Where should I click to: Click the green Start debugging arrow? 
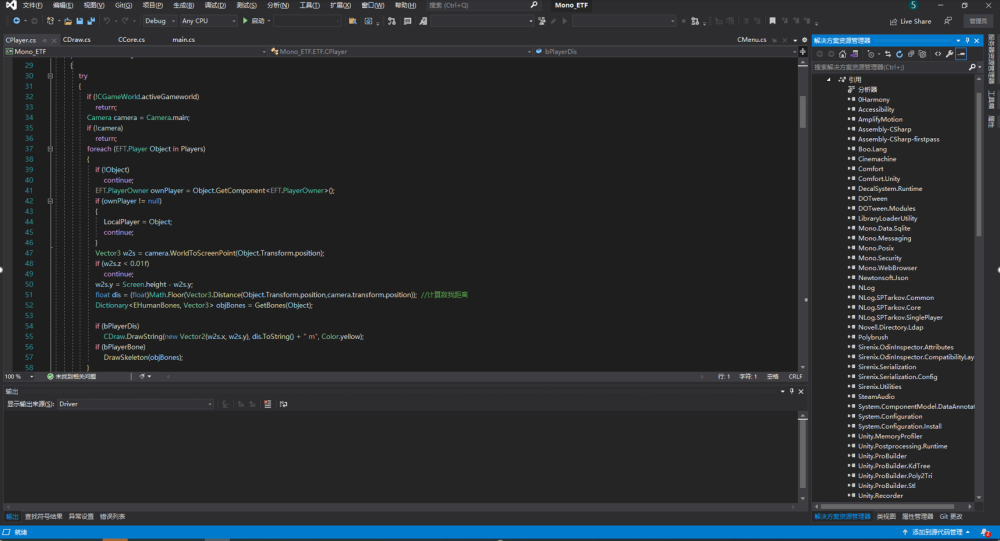tap(243, 20)
